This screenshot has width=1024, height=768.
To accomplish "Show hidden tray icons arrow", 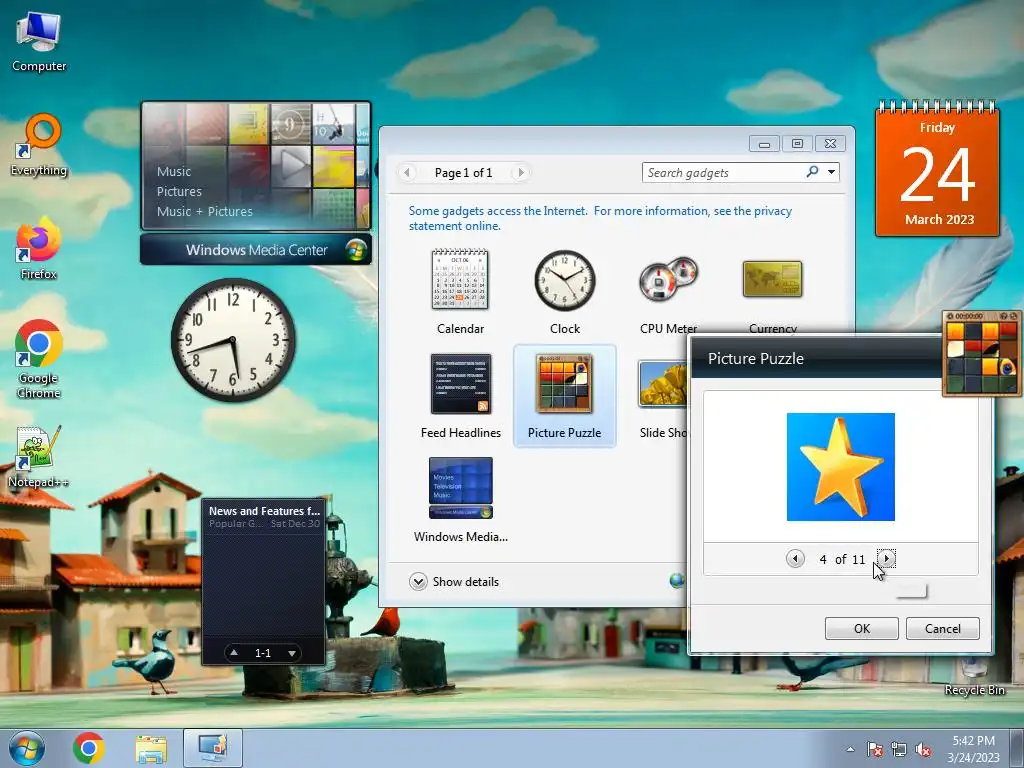I will point(850,749).
